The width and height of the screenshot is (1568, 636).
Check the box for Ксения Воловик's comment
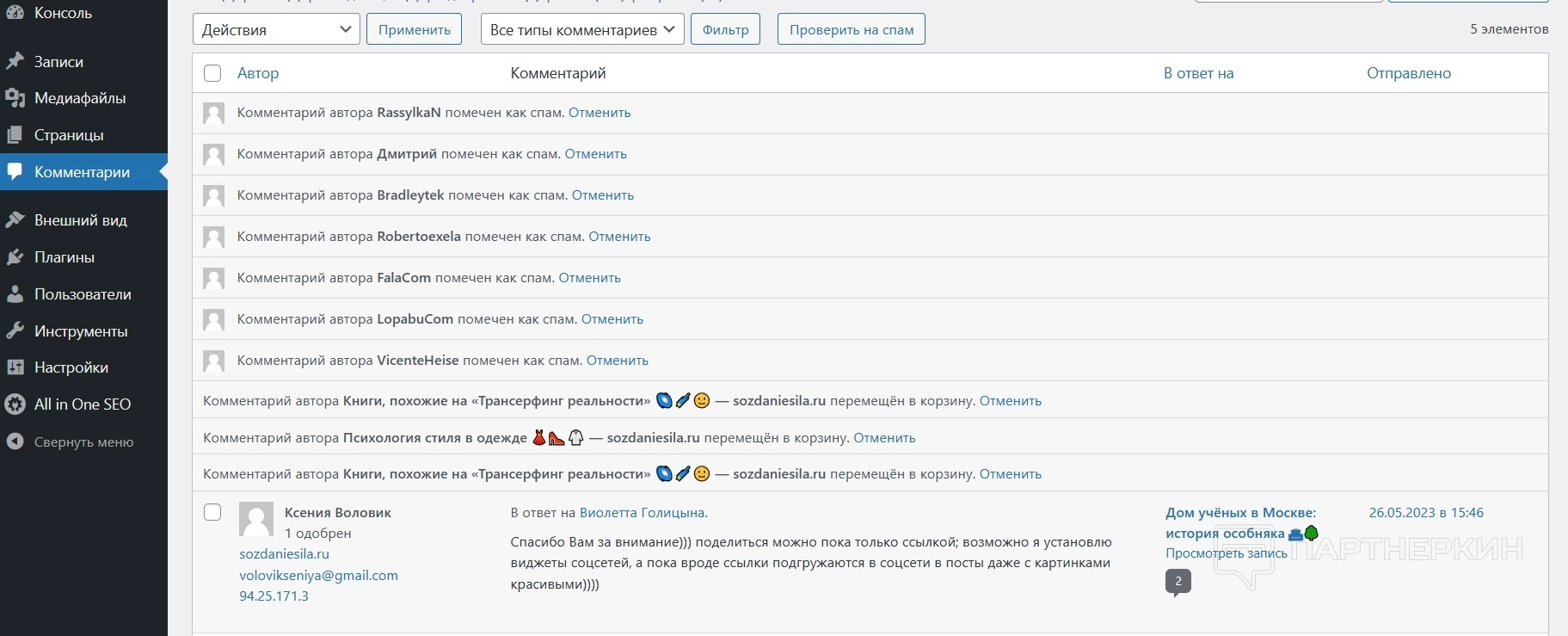click(x=212, y=513)
